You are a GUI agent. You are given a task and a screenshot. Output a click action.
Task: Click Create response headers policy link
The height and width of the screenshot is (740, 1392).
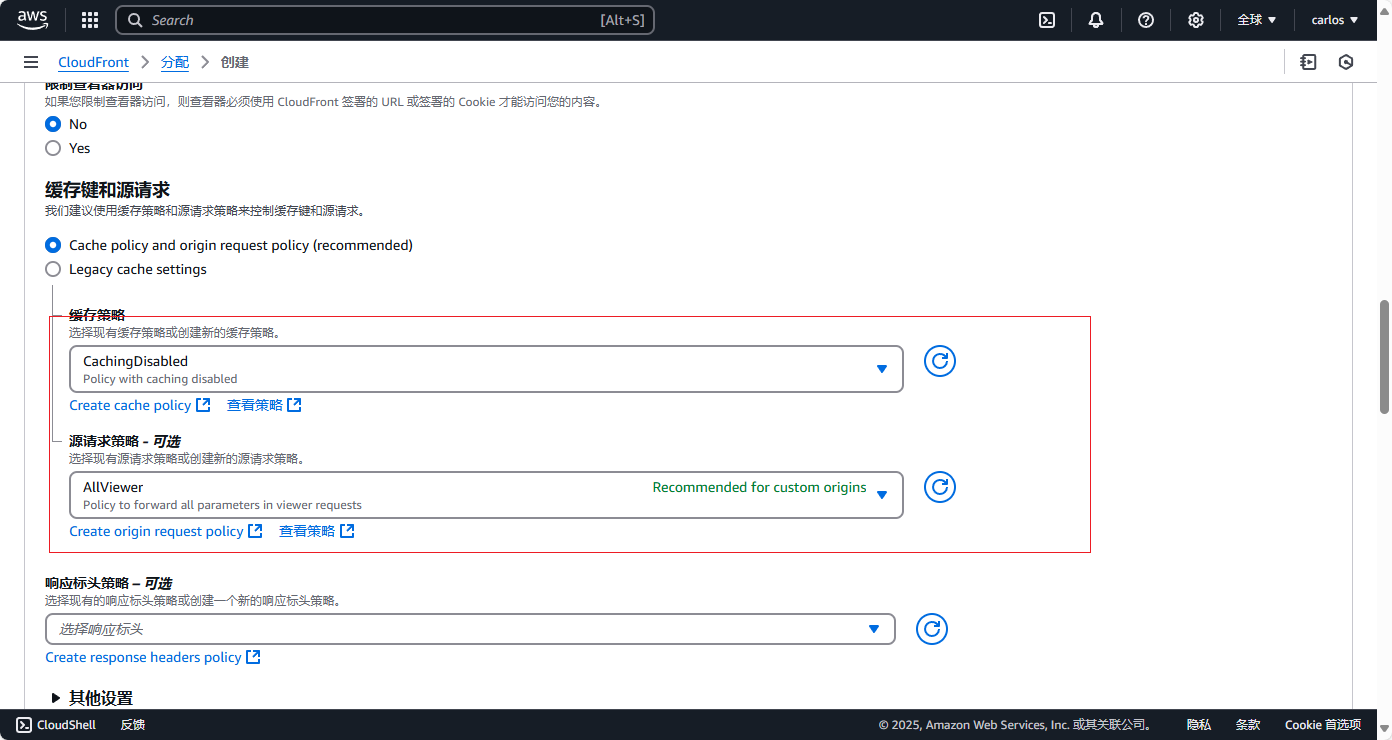153,657
